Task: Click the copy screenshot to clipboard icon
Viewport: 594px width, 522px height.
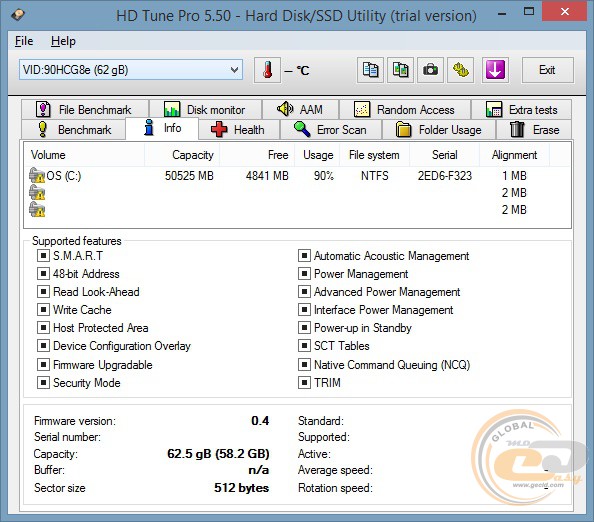Action: (400, 70)
